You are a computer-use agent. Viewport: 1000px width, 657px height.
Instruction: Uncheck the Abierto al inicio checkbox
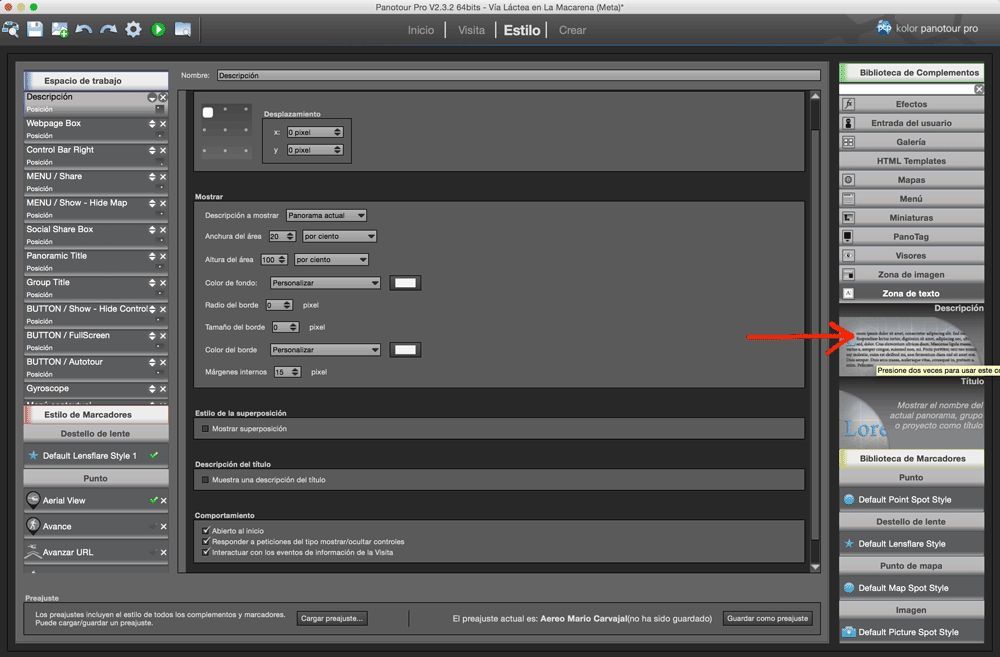[x=206, y=530]
